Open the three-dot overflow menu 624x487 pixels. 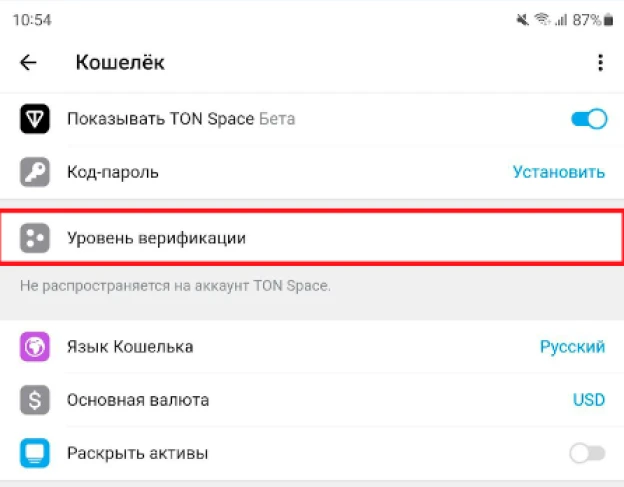[x=600, y=62]
